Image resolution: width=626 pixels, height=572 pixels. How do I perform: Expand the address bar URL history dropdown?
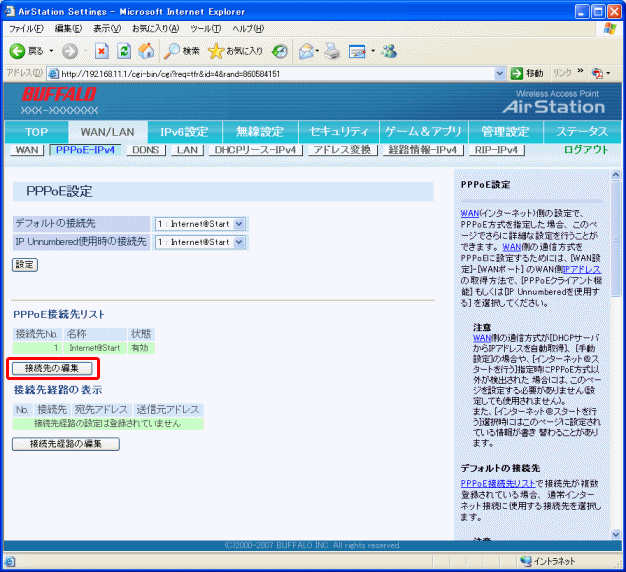click(501, 73)
